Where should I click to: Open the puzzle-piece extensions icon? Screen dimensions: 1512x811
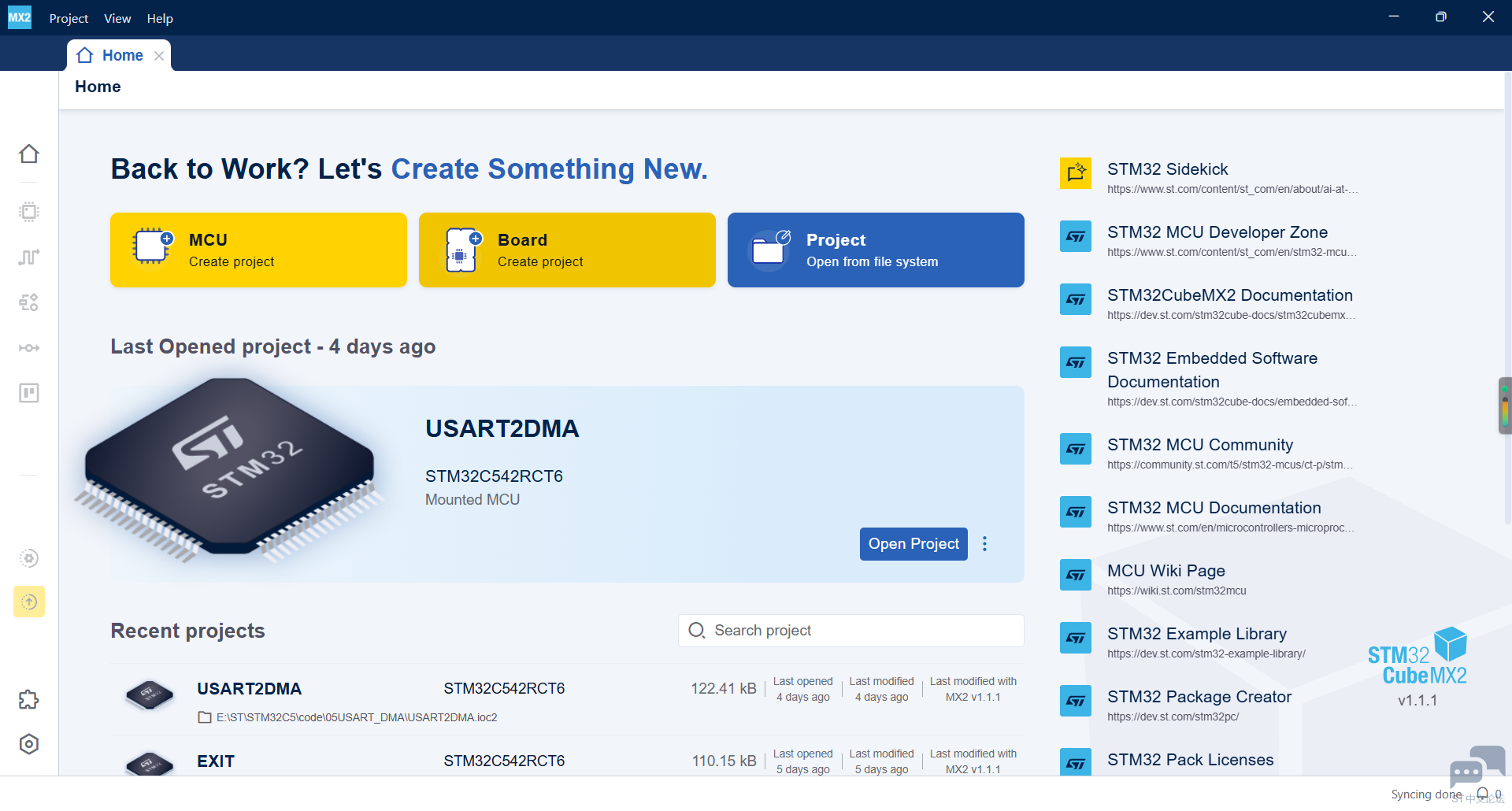(29, 699)
